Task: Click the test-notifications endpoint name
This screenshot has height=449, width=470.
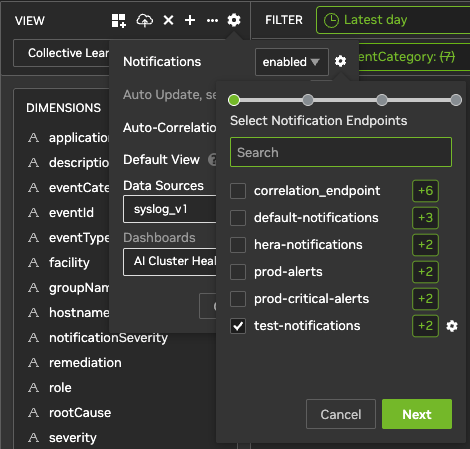Action: point(307,326)
